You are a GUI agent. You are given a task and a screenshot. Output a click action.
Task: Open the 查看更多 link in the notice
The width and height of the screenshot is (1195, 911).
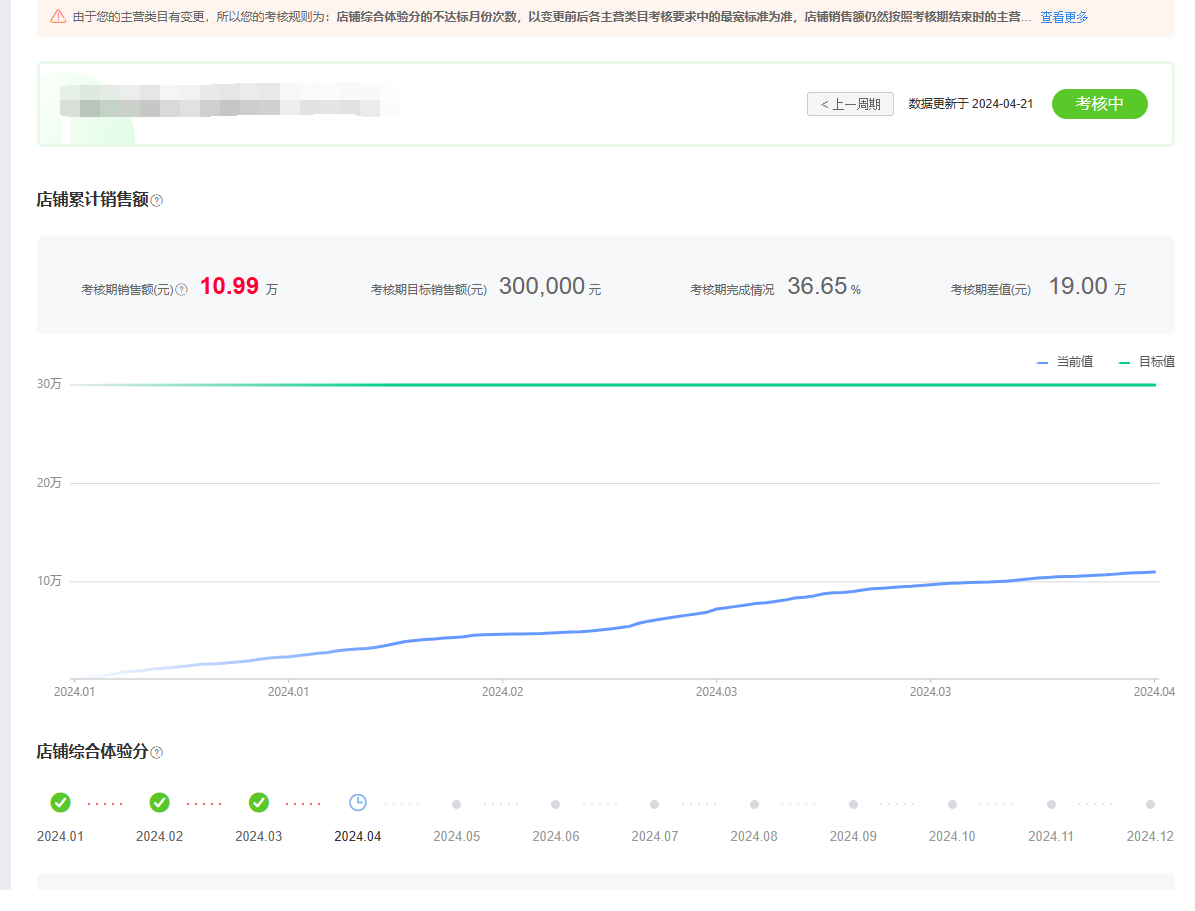point(1064,17)
